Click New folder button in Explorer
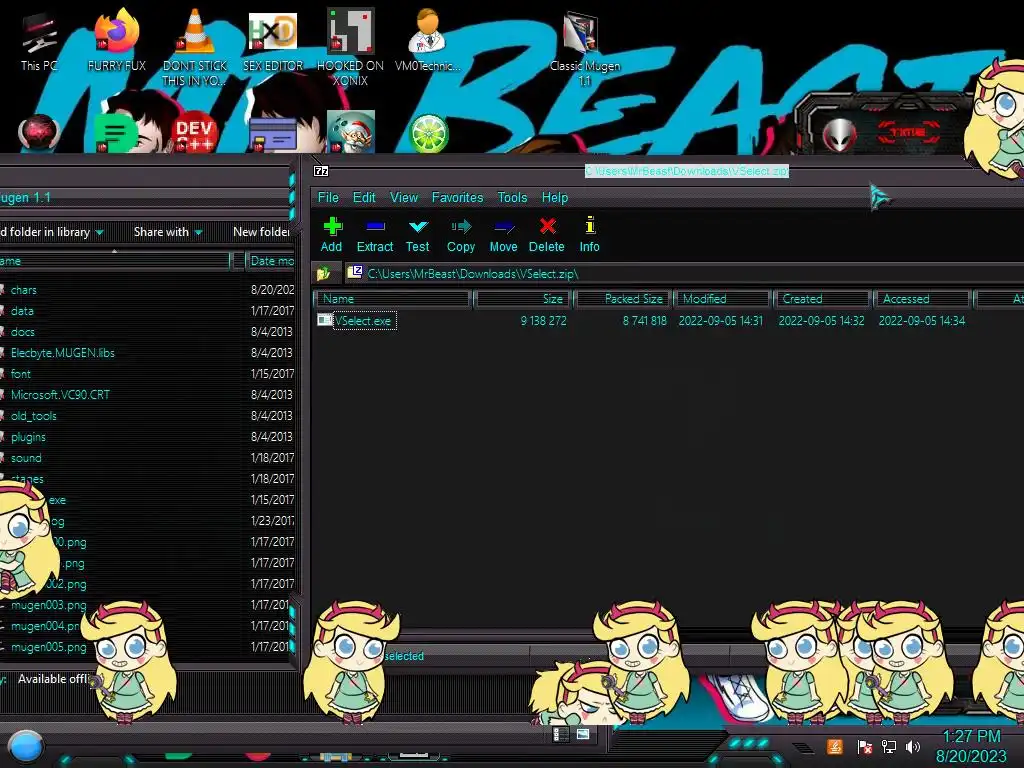Image resolution: width=1024 pixels, height=768 pixels. pos(261,232)
